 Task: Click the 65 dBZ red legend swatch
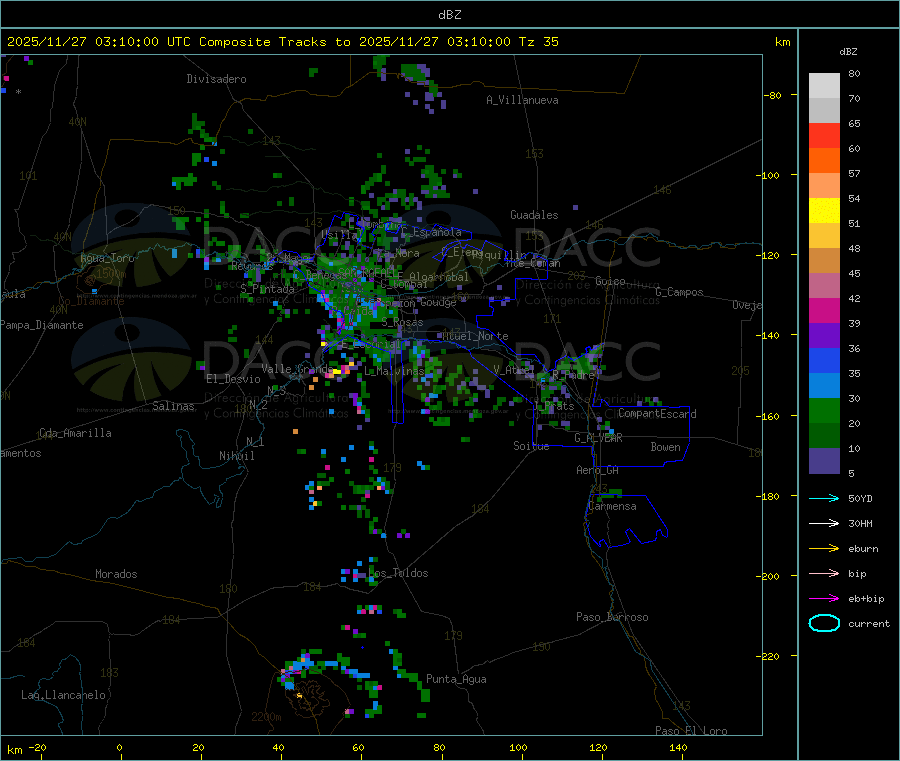point(824,135)
